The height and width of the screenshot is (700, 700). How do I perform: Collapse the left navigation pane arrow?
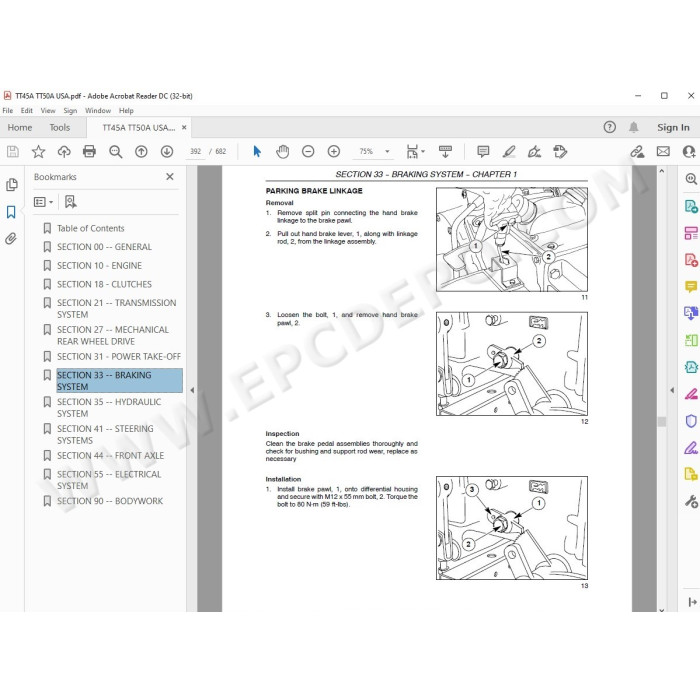tap(192, 390)
